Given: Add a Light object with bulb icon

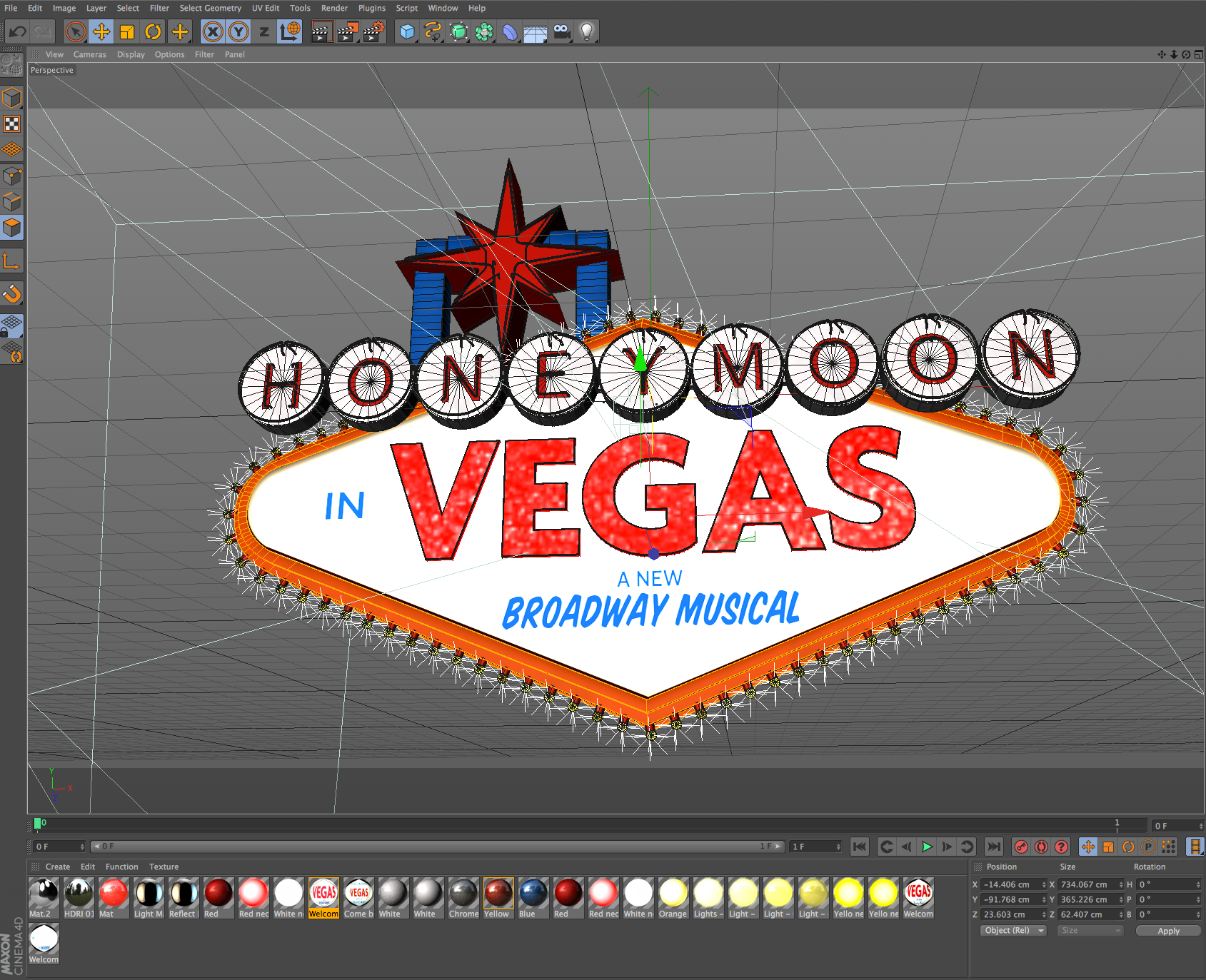Looking at the screenshot, I should [587, 31].
